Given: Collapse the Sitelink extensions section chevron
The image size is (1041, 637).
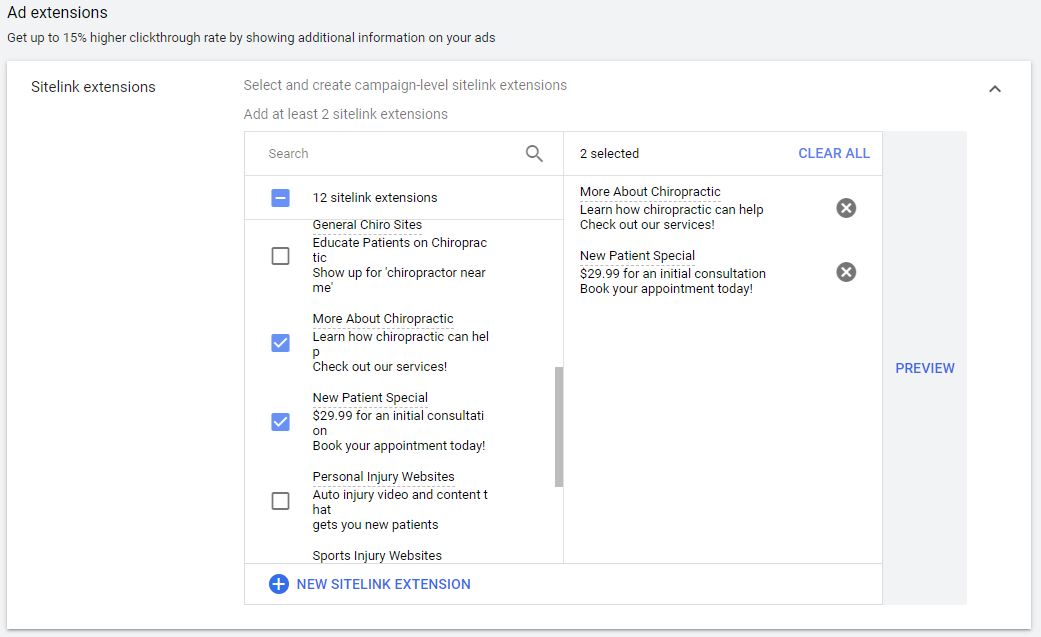Looking at the screenshot, I should click(994, 88).
